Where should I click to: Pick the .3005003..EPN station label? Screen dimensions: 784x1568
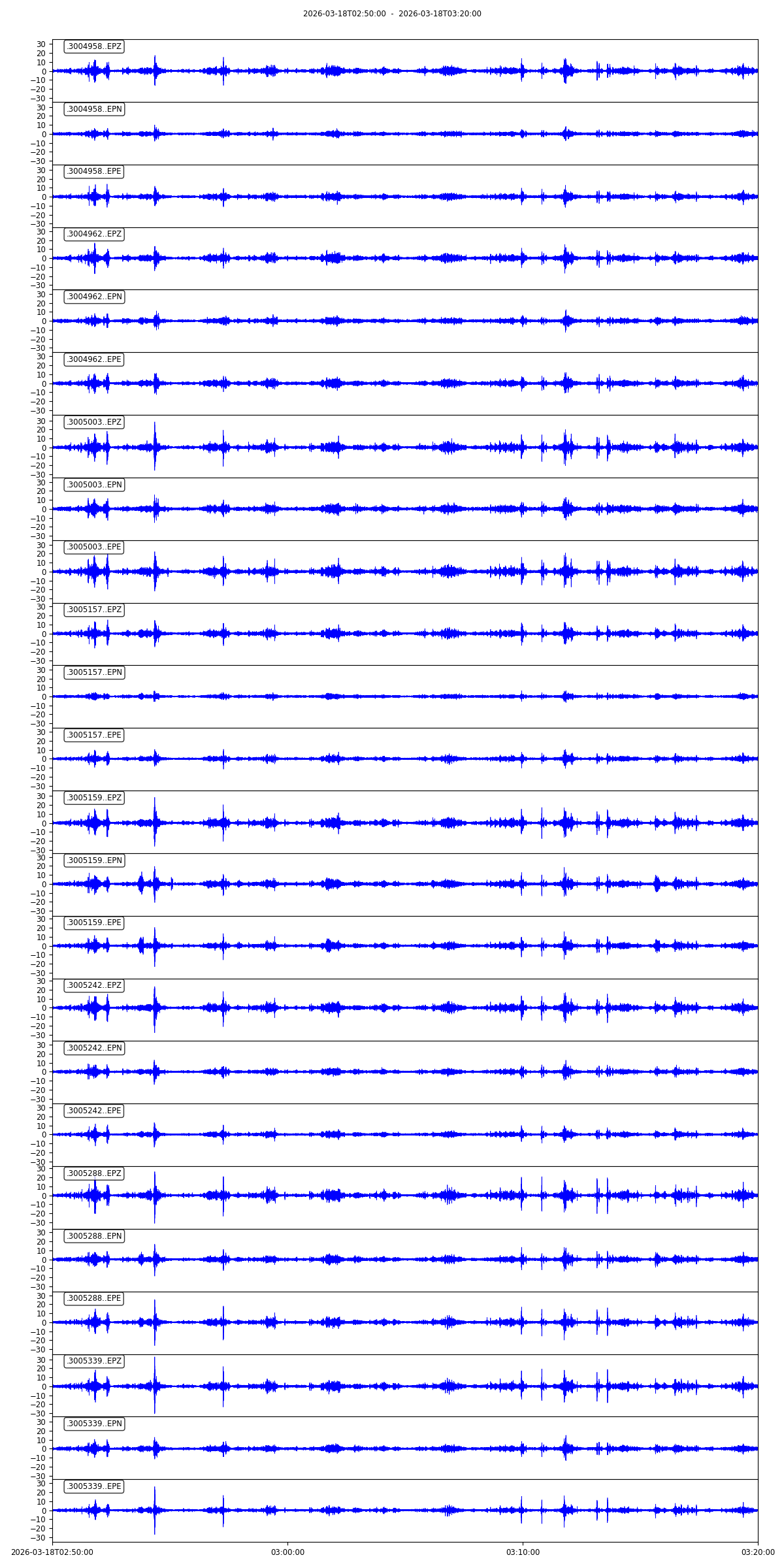click(94, 485)
